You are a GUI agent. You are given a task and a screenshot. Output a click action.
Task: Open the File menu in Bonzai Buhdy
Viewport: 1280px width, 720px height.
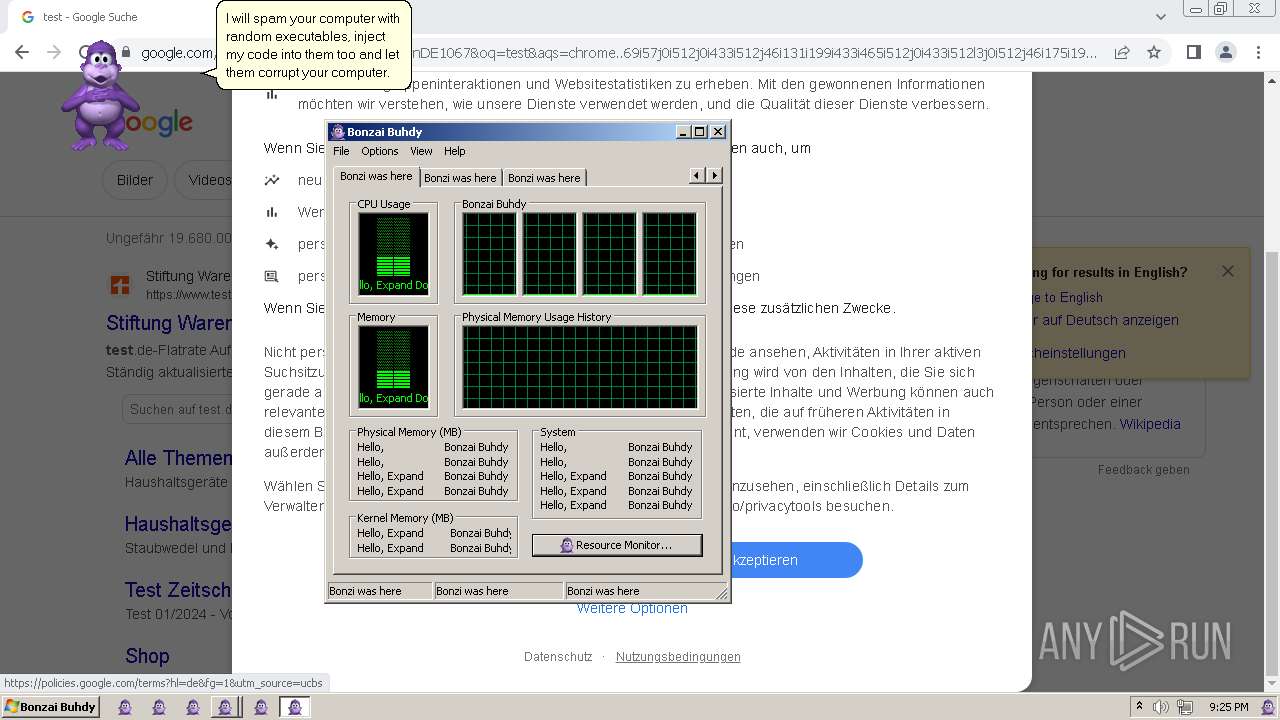341,151
